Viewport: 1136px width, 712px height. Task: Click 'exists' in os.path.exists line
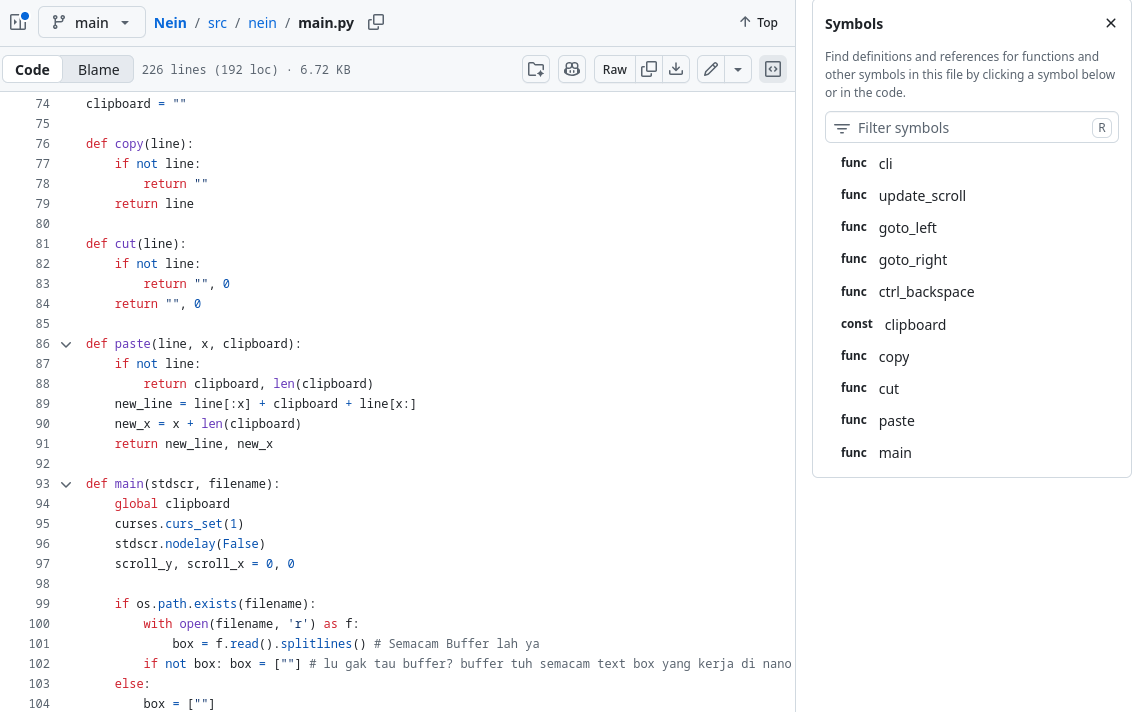coord(215,604)
